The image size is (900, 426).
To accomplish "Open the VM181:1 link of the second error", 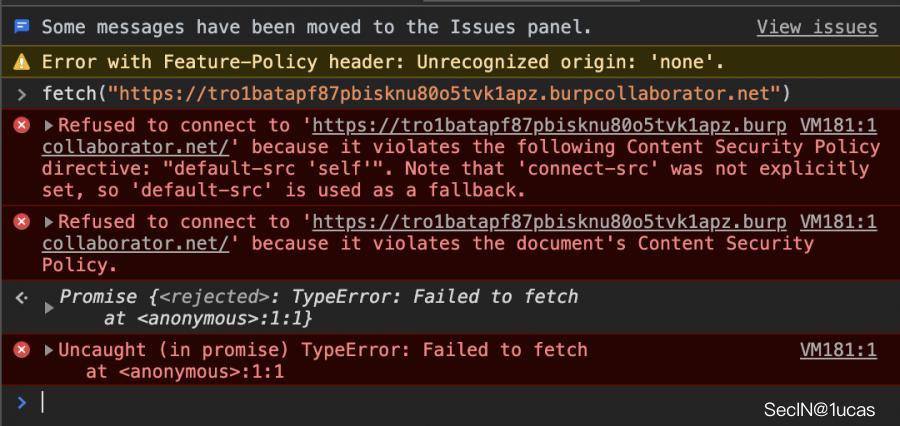I will pyautogui.click(x=838, y=221).
